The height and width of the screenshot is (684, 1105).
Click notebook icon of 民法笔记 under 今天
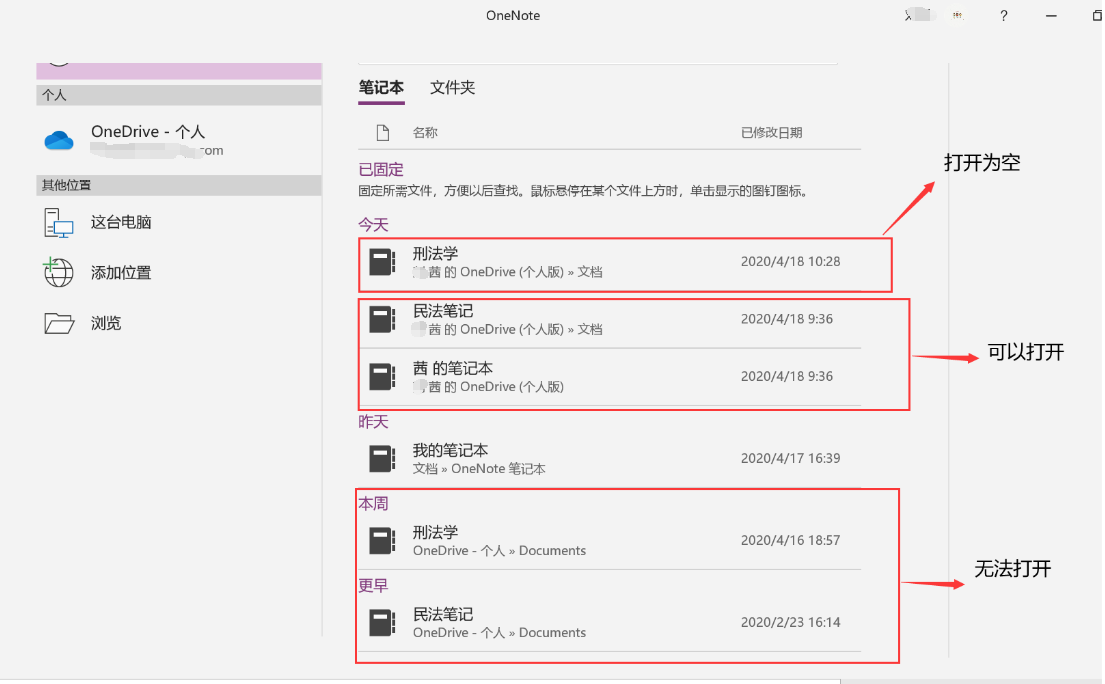click(x=383, y=320)
